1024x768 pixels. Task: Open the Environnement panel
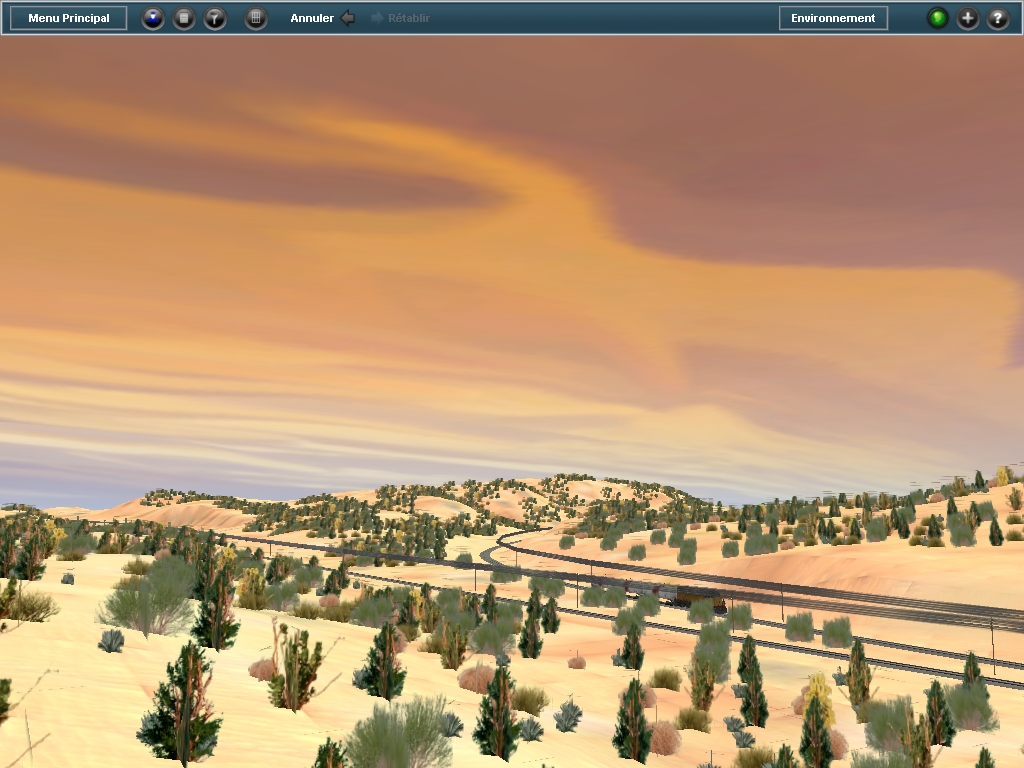click(833, 18)
